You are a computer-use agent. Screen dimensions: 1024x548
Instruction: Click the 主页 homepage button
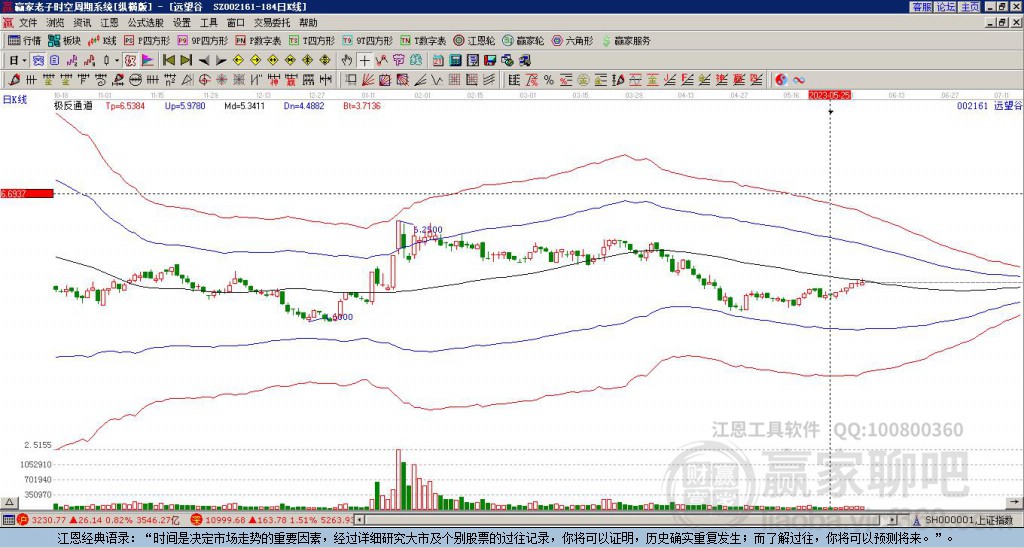[969, 7]
